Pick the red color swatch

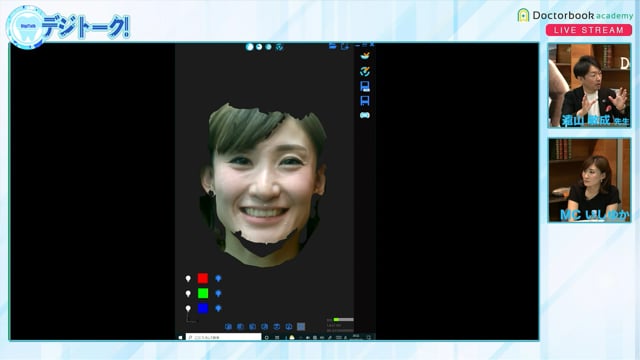tap(203, 278)
